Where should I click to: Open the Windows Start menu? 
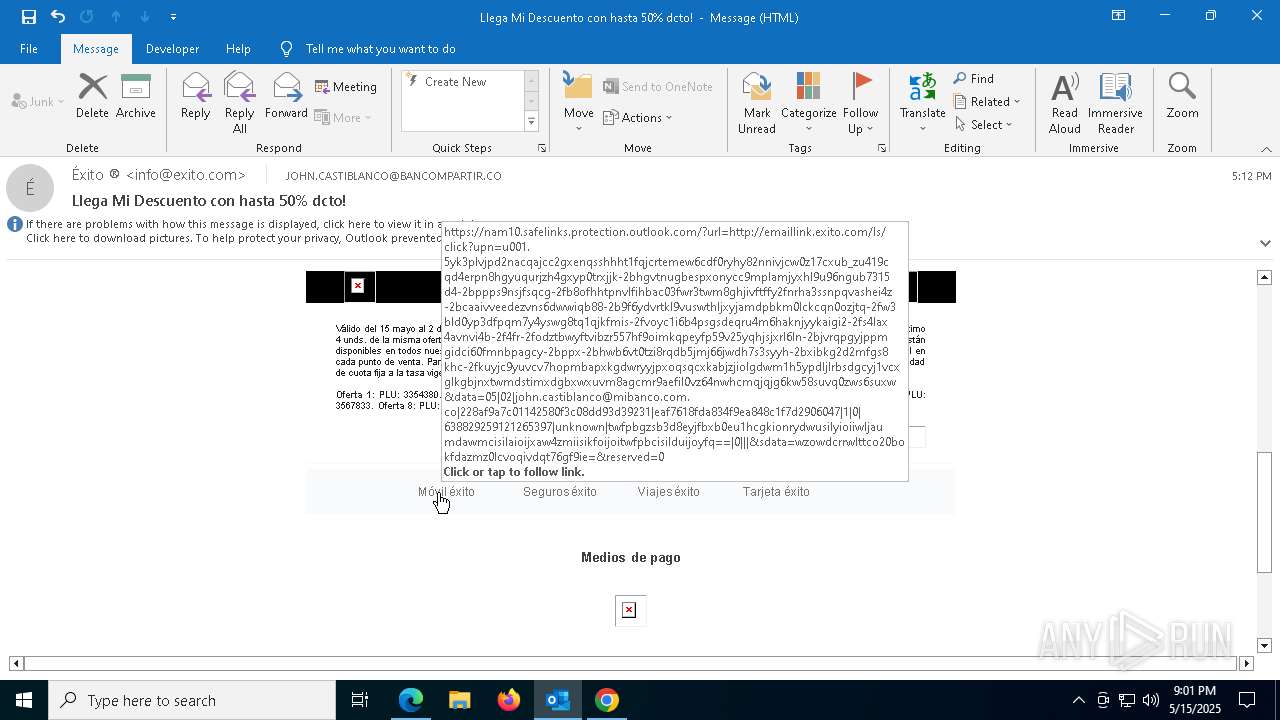tap(24, 700)
